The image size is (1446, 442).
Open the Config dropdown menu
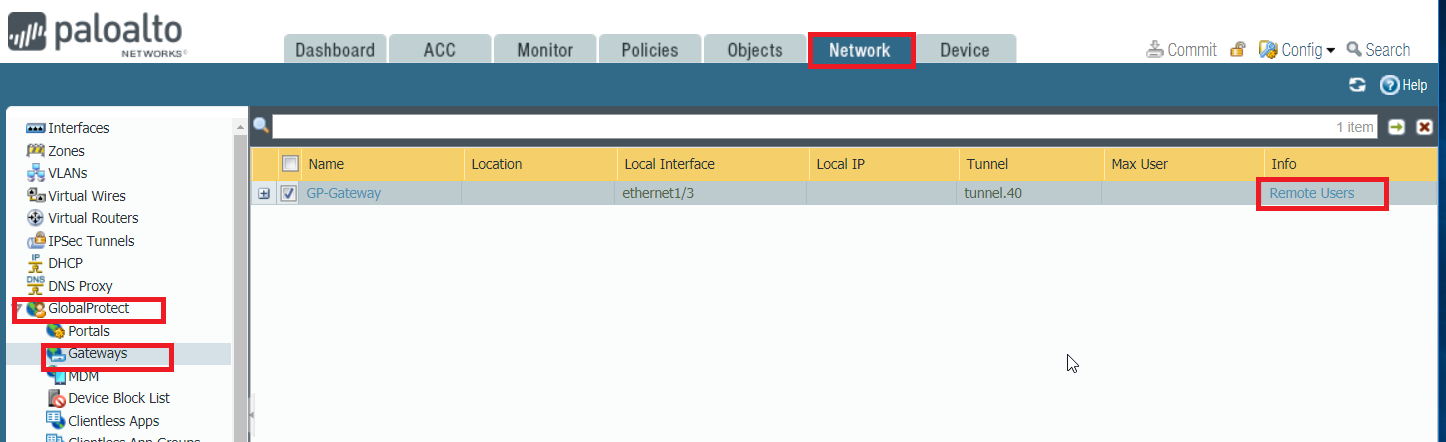[1296, 50]
